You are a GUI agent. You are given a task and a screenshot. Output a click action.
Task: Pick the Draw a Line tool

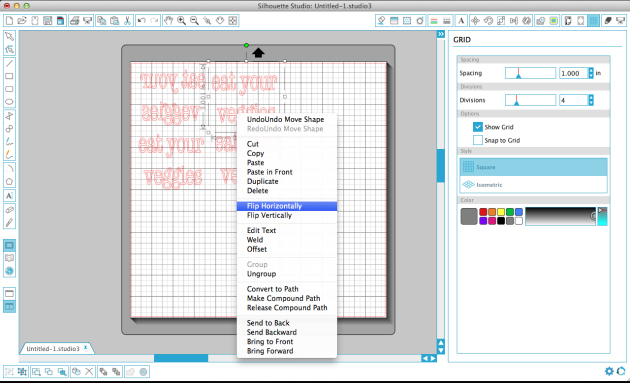[x=9, y=63]
